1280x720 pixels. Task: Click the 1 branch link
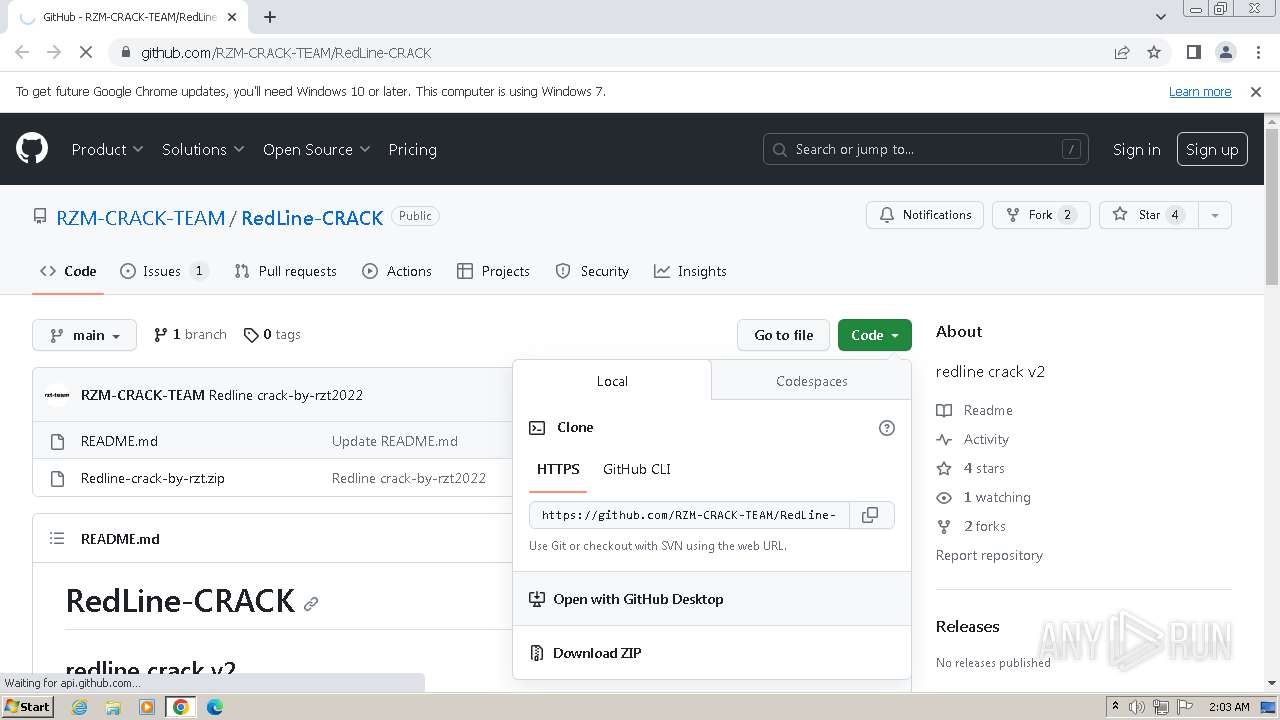(190, 335)
